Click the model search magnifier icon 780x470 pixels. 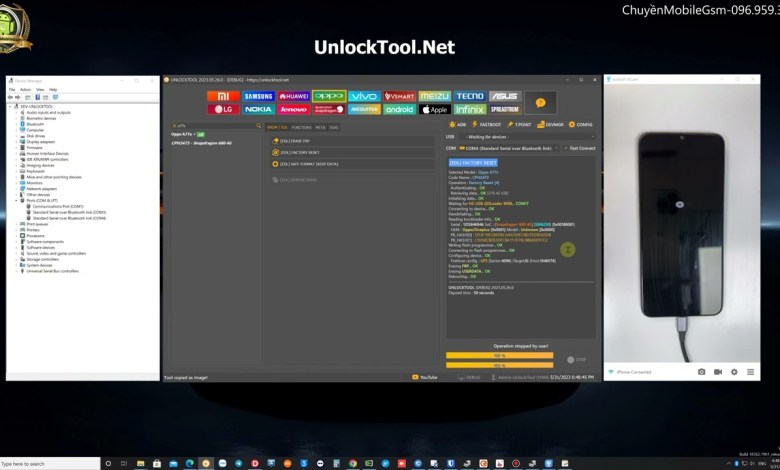(258, 126)
